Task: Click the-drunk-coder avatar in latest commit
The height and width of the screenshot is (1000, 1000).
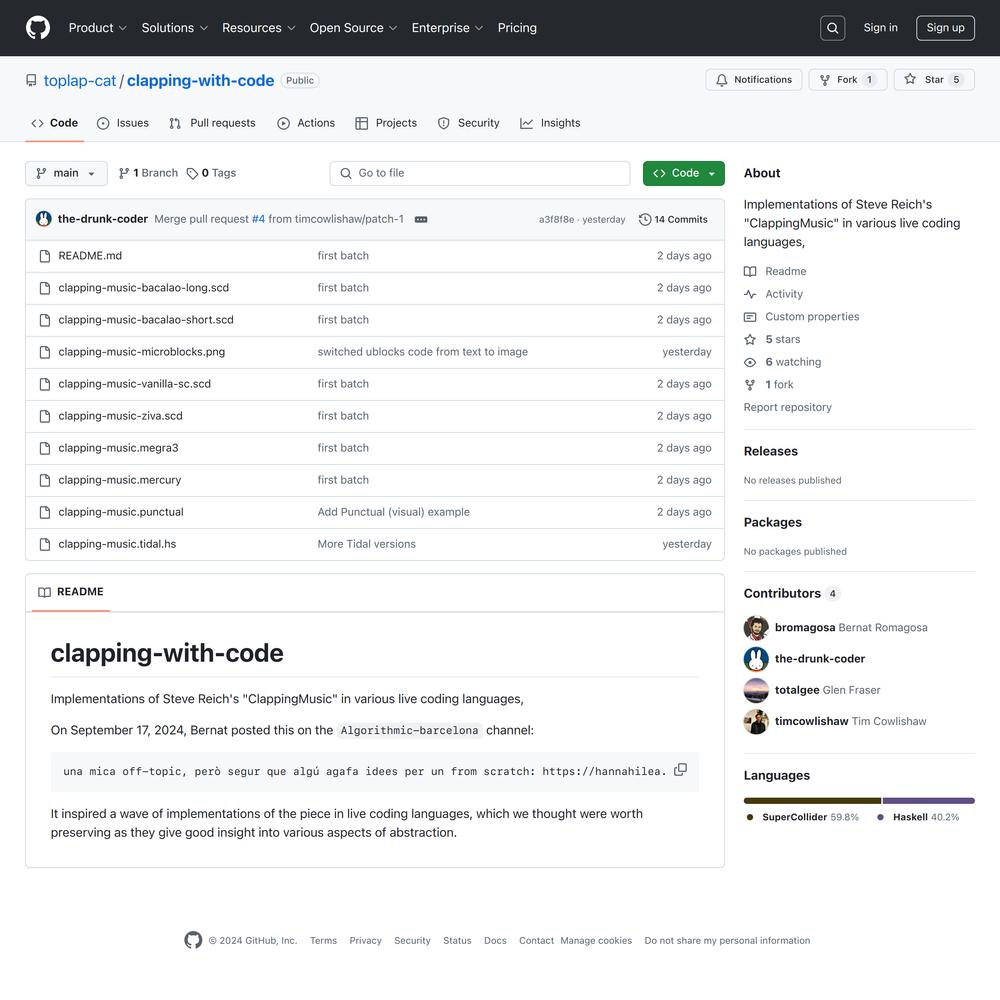Action: [x=43, y=219]
